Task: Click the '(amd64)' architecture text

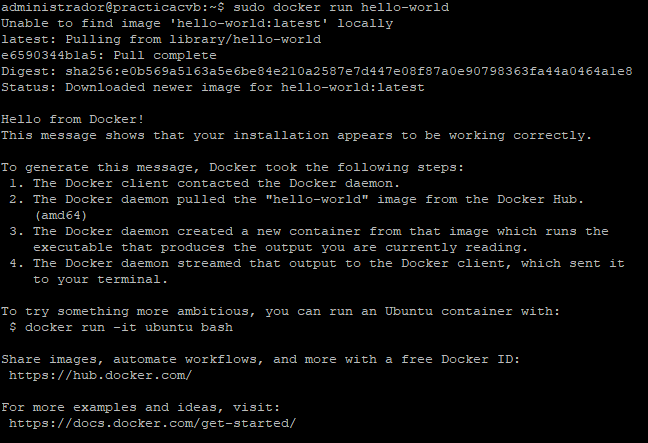Action: (61, 216)
